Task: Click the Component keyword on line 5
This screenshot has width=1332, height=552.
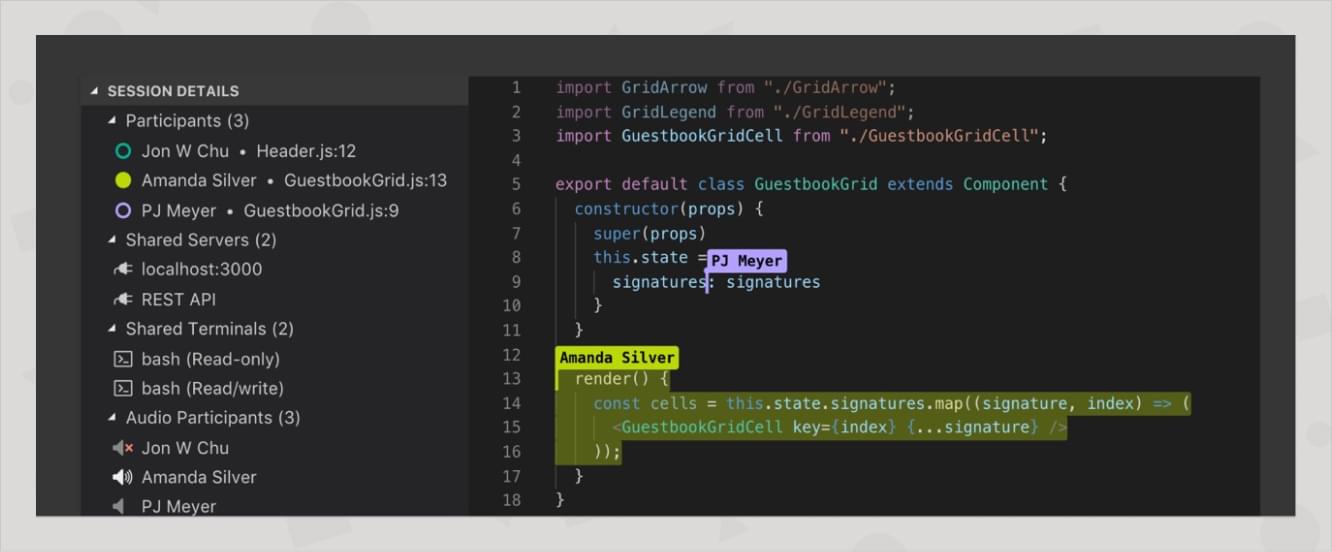Action: point(1005,185)
